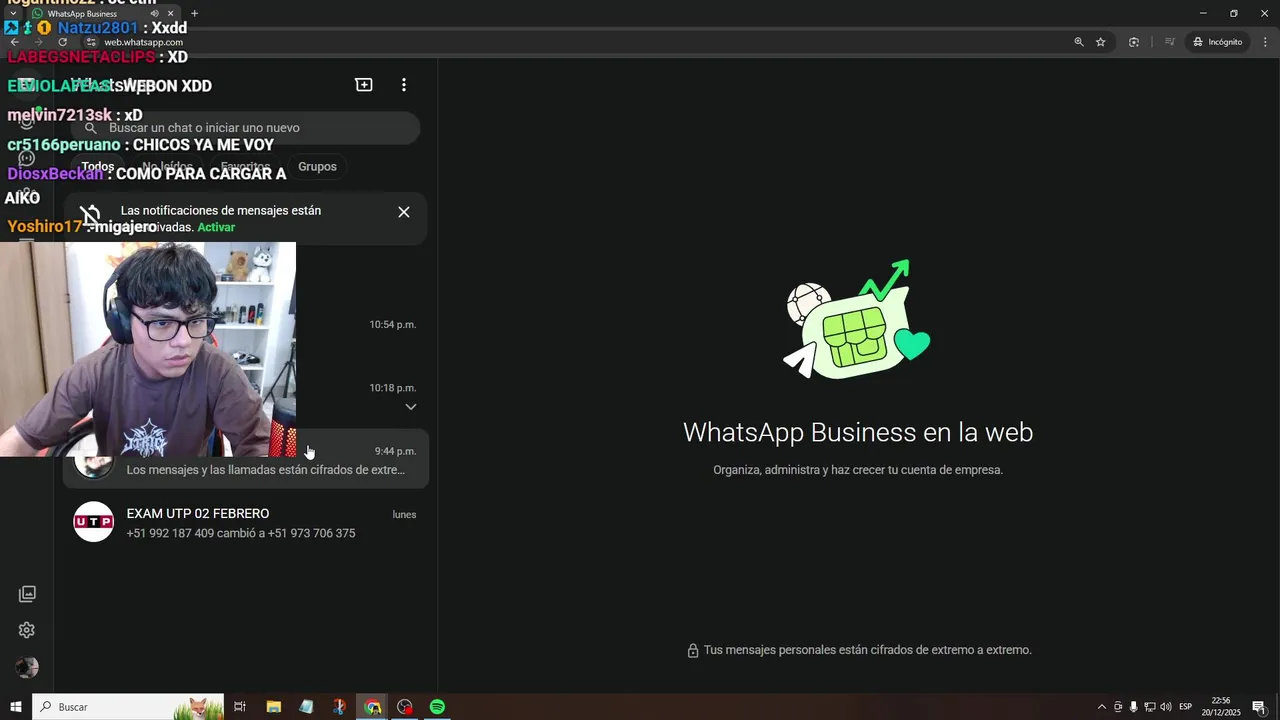This screenshot has width=1280, height=720.
Task: Open Google Lens search icon in toolbar
Action: (1134, 42)
